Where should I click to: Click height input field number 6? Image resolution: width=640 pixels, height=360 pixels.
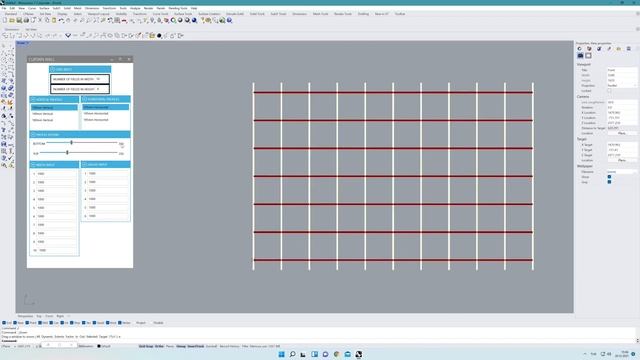pos(109,216)
